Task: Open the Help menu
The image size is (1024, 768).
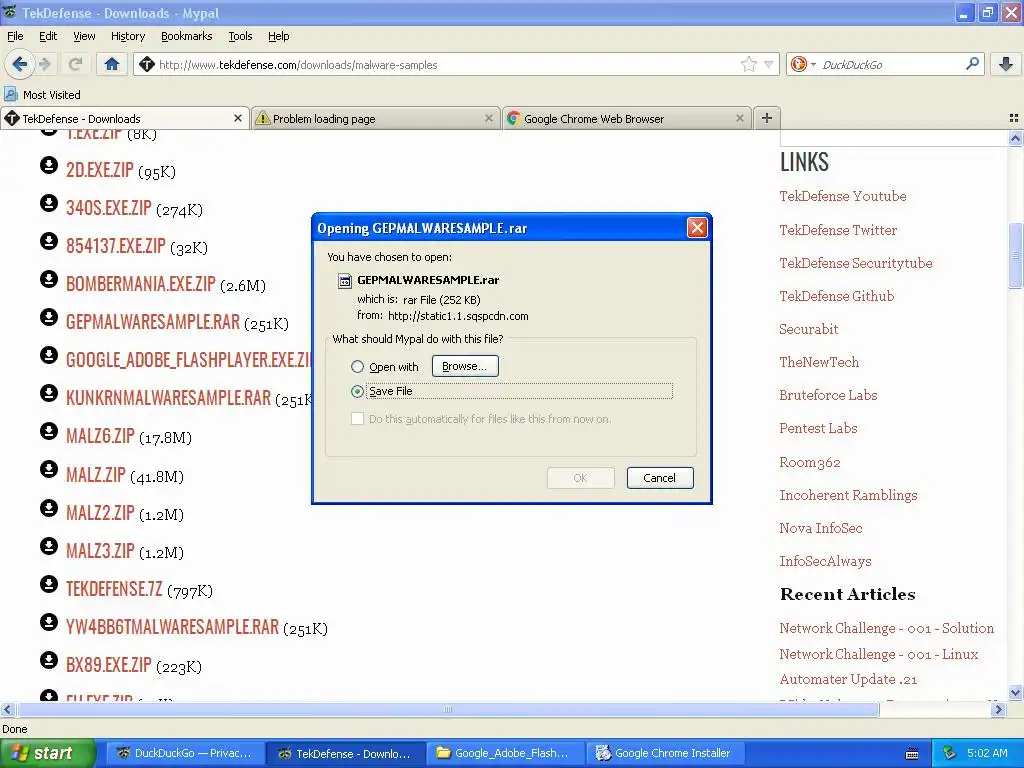Action: 278,36
